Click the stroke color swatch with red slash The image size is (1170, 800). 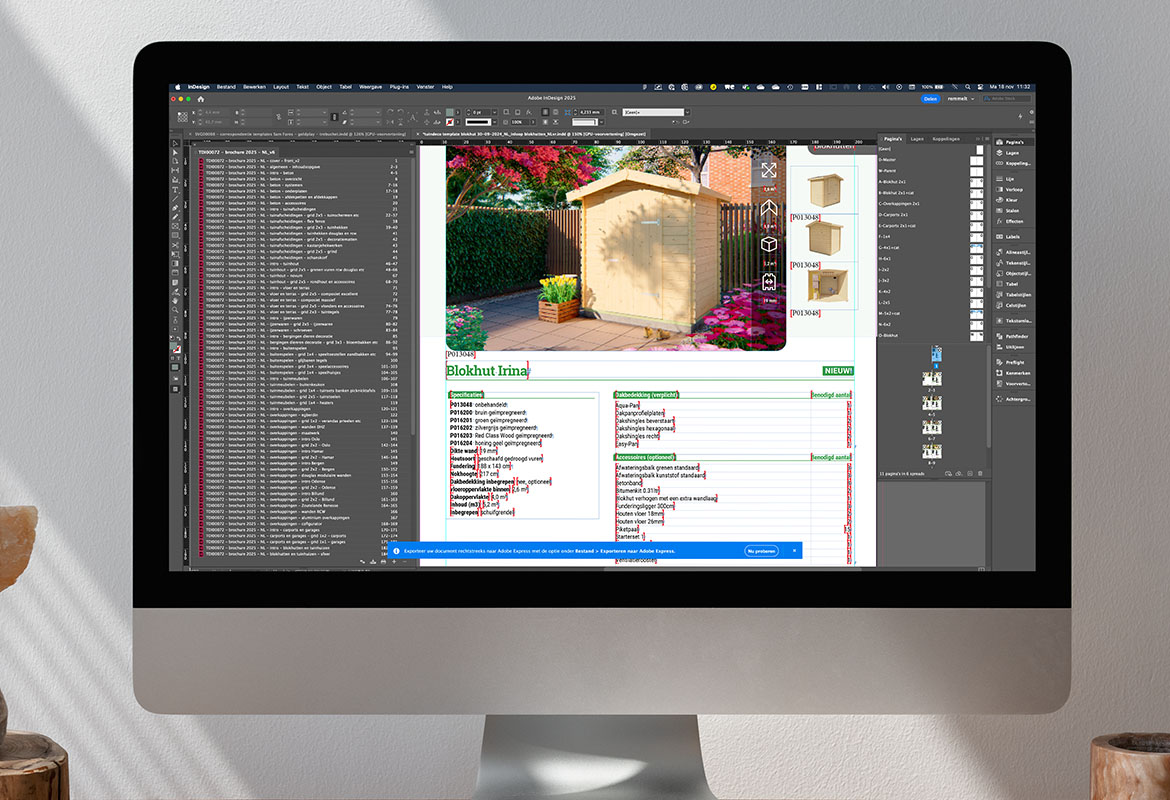tap(449, 122)
